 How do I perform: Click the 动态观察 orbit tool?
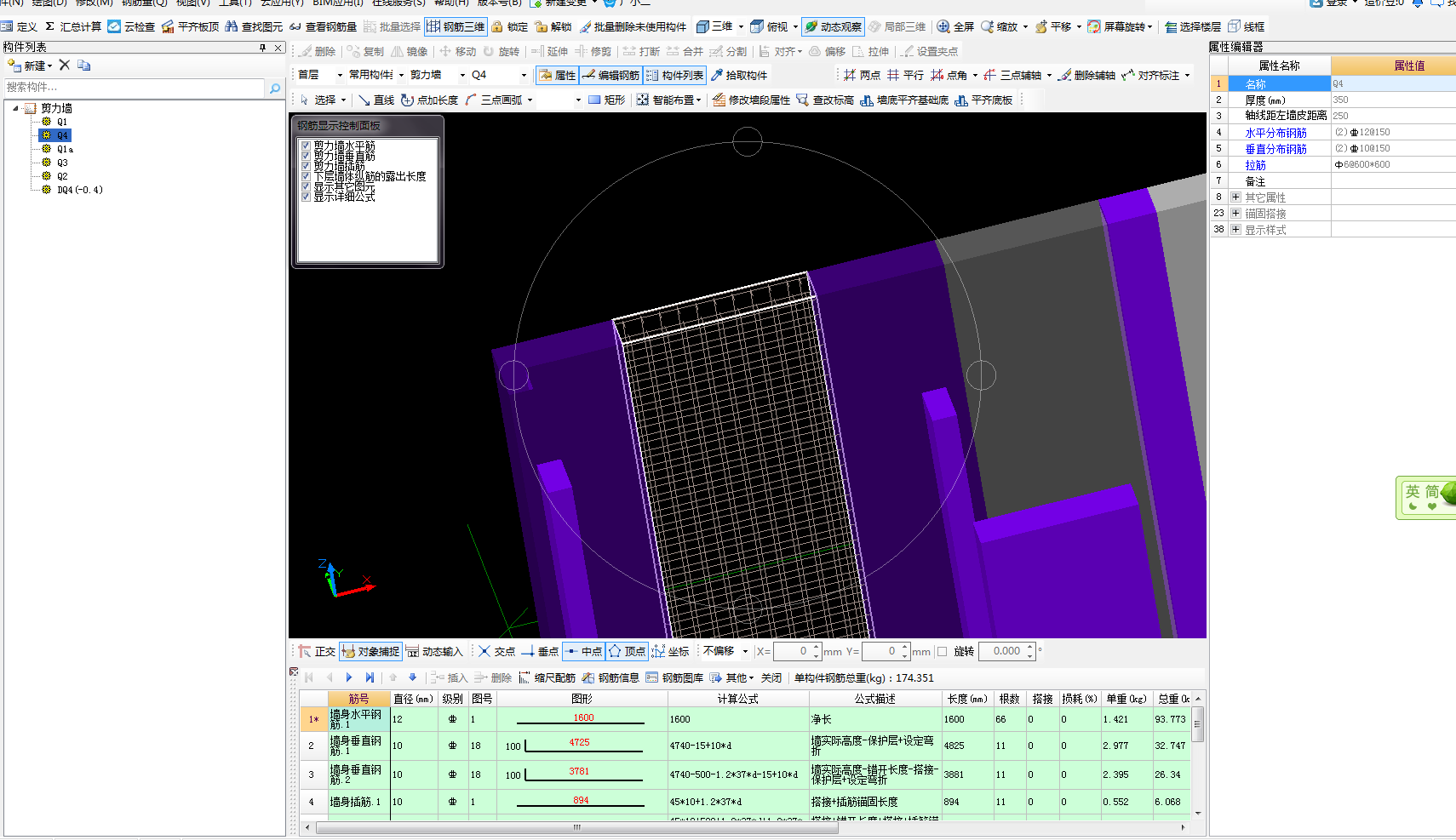[833, 27]
